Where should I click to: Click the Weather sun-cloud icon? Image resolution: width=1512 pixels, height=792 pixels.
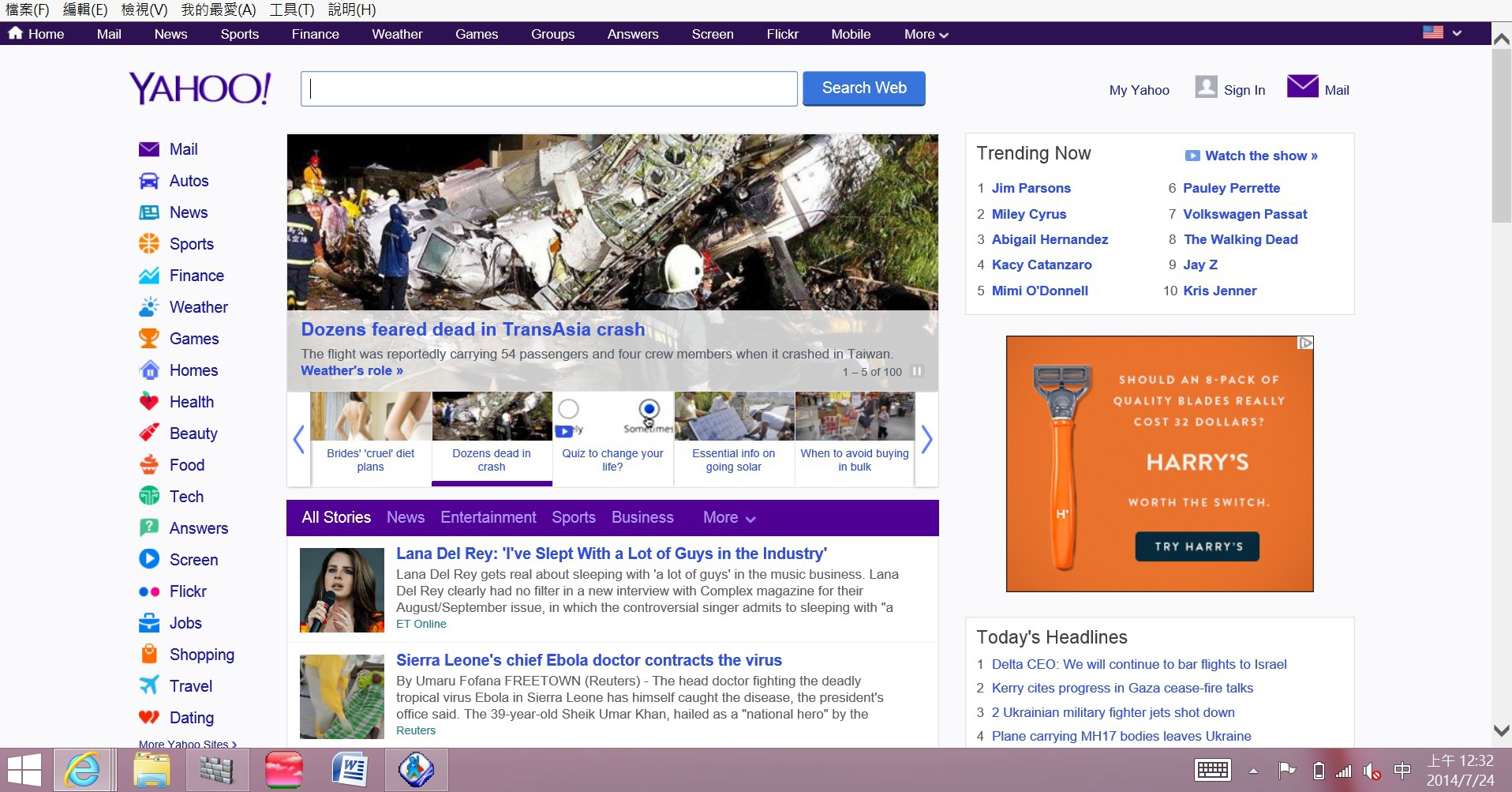pyautogui.click(x=149, y=307)
